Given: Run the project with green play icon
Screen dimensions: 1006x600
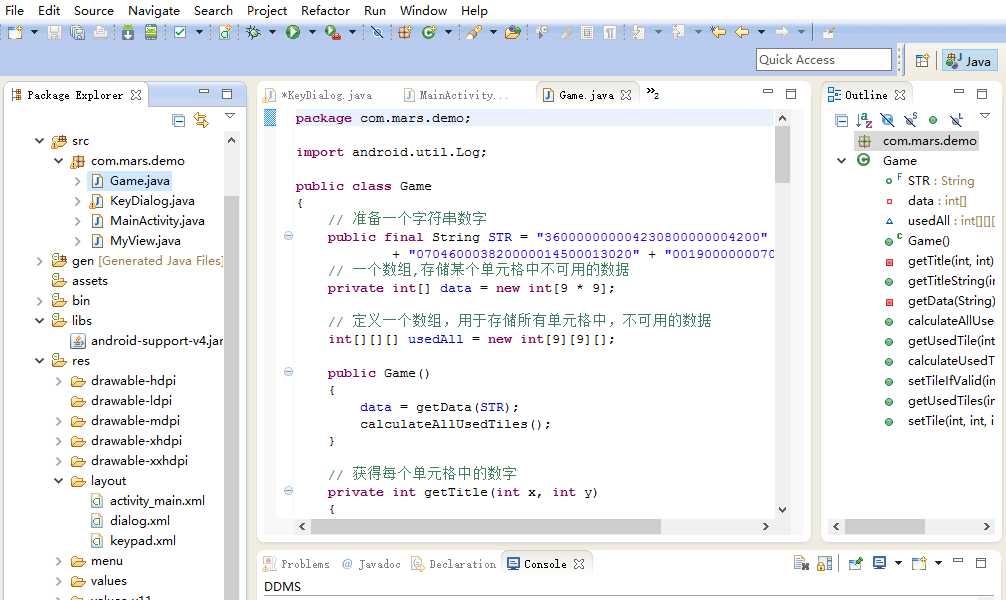Looking at the screenshot, I should tap(293, 31).
